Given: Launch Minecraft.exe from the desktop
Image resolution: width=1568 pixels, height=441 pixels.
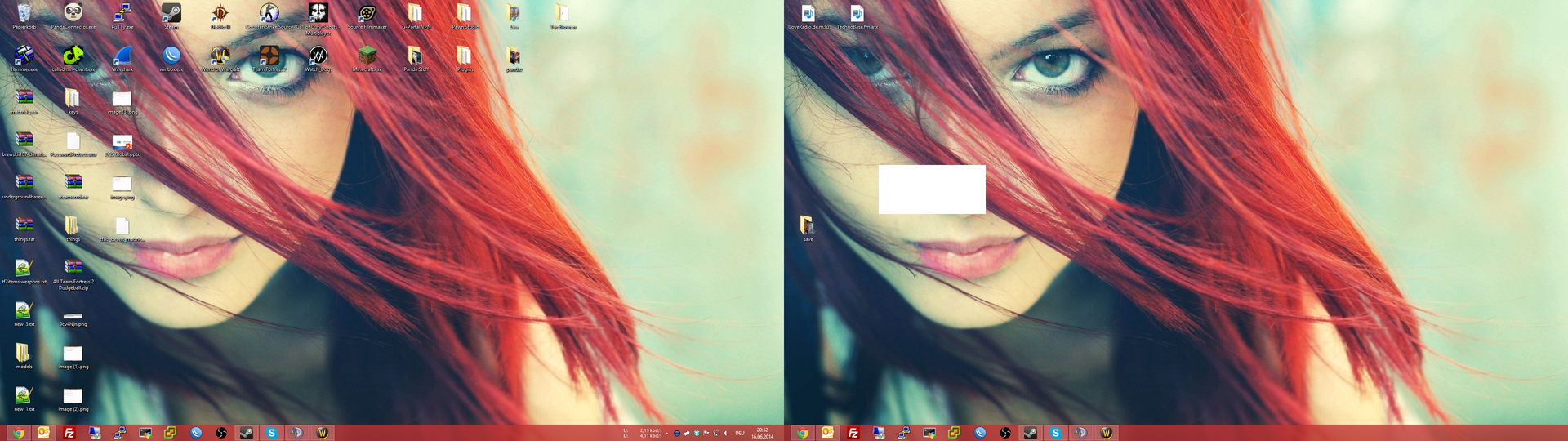Looking at the screenshot, I should point(367,56).
